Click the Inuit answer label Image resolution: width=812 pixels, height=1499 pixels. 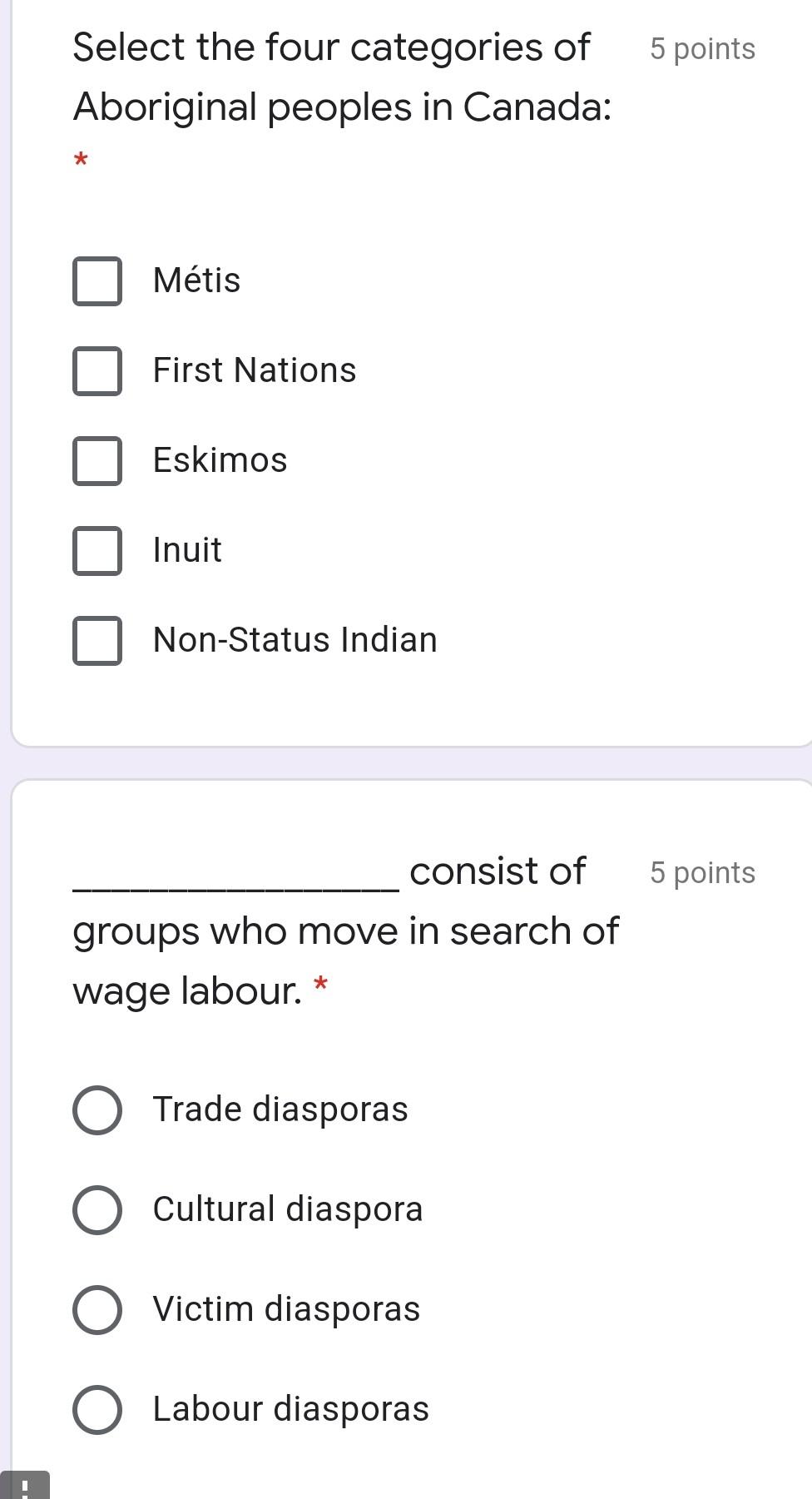(186, 550)
